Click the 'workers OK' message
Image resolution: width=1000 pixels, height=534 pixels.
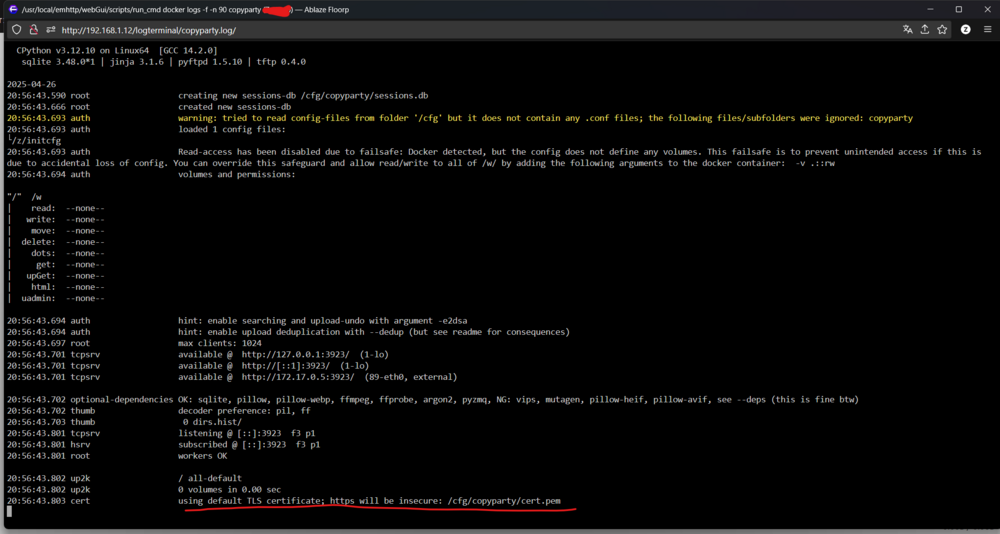pos(203,456)
